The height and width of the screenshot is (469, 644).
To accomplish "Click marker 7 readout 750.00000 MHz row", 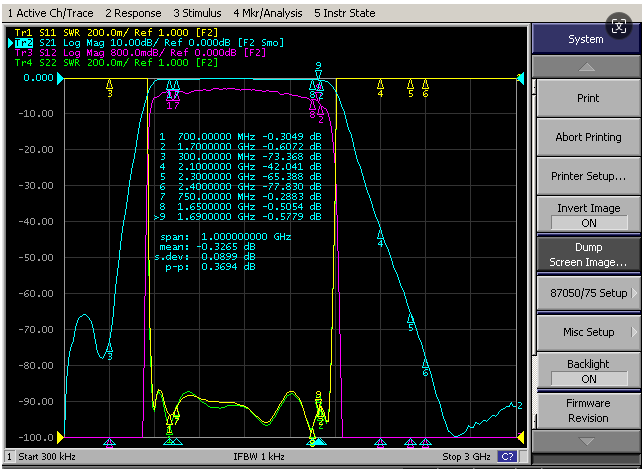I will (x=241, y=197).
